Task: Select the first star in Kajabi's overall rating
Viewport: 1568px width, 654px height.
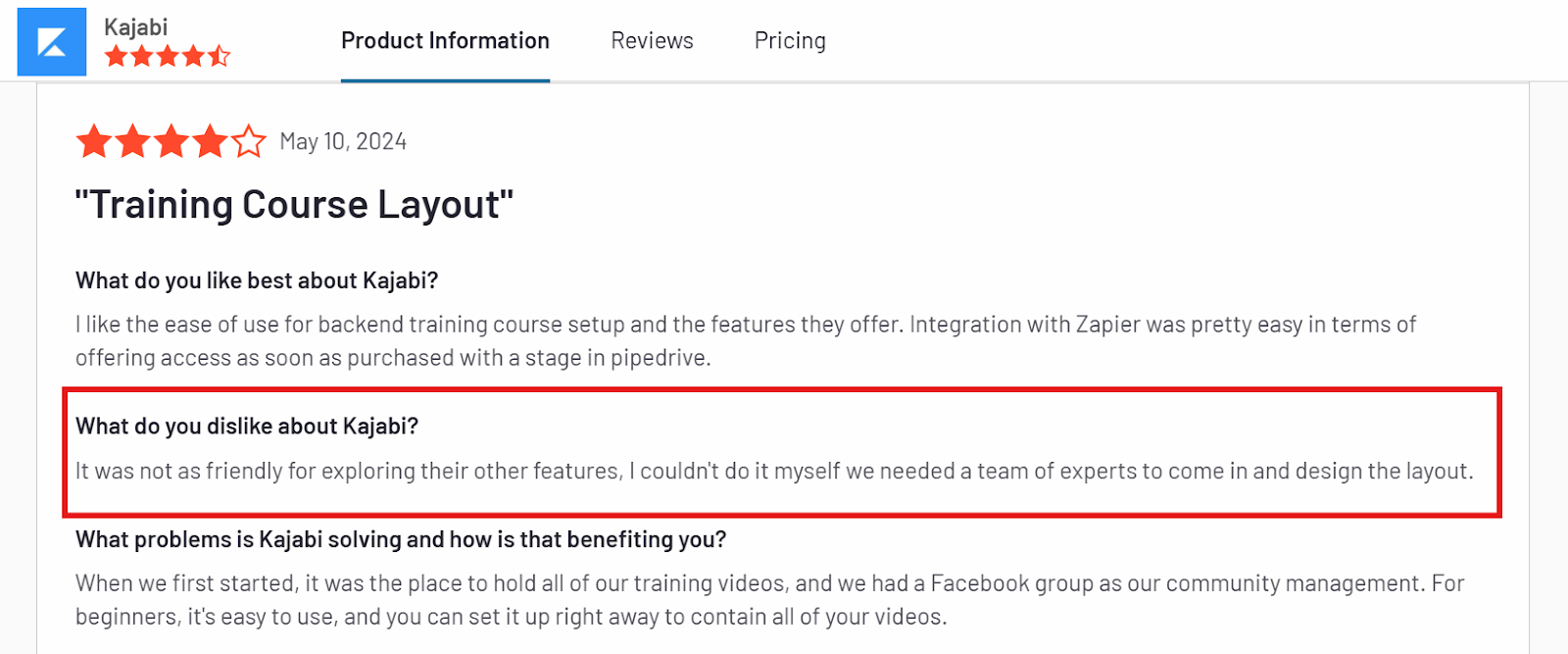Action: pyautogui.click(x=115, y=56)
